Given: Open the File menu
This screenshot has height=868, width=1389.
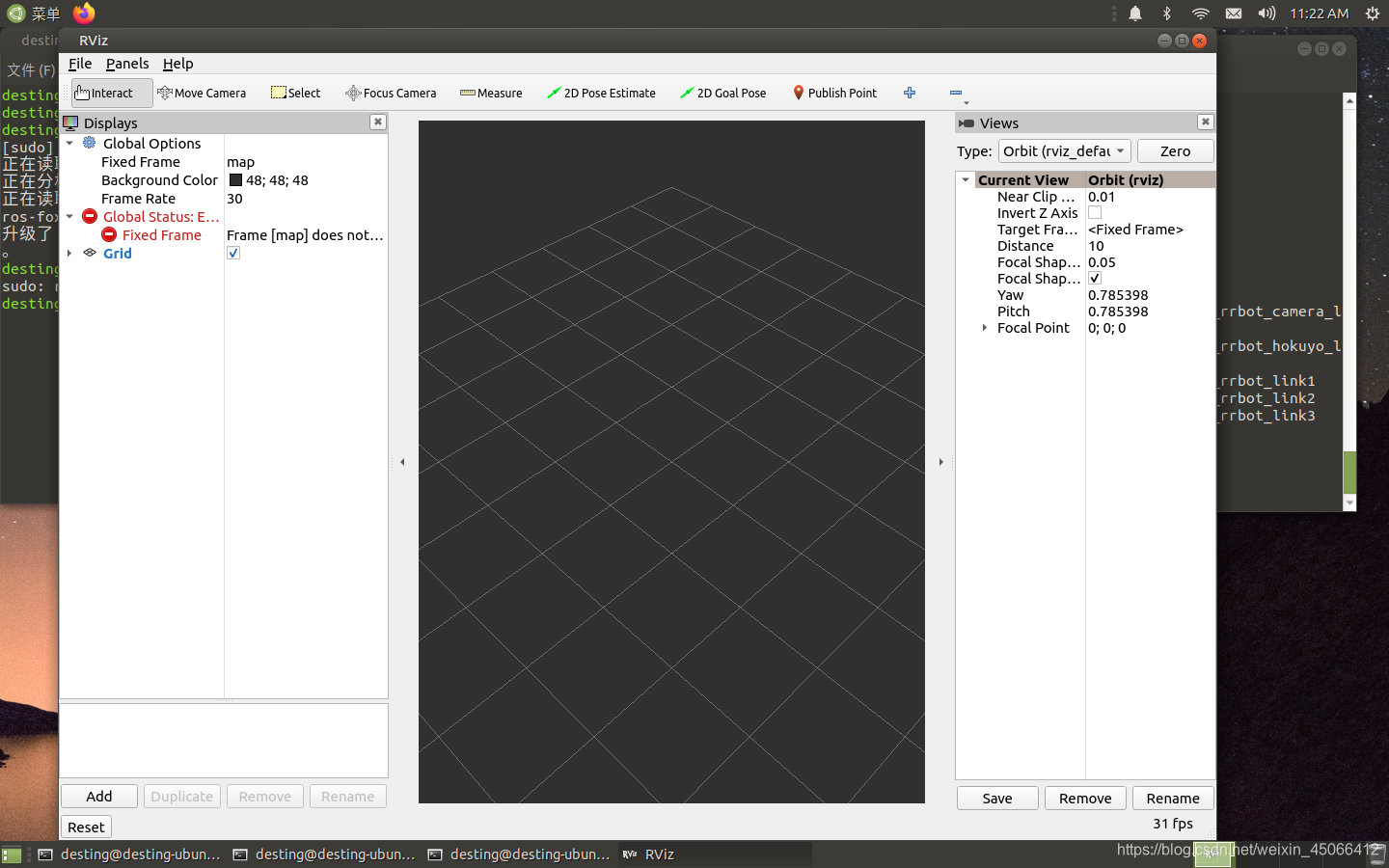Looking at the screenshot, I should [x=80, y=64].
